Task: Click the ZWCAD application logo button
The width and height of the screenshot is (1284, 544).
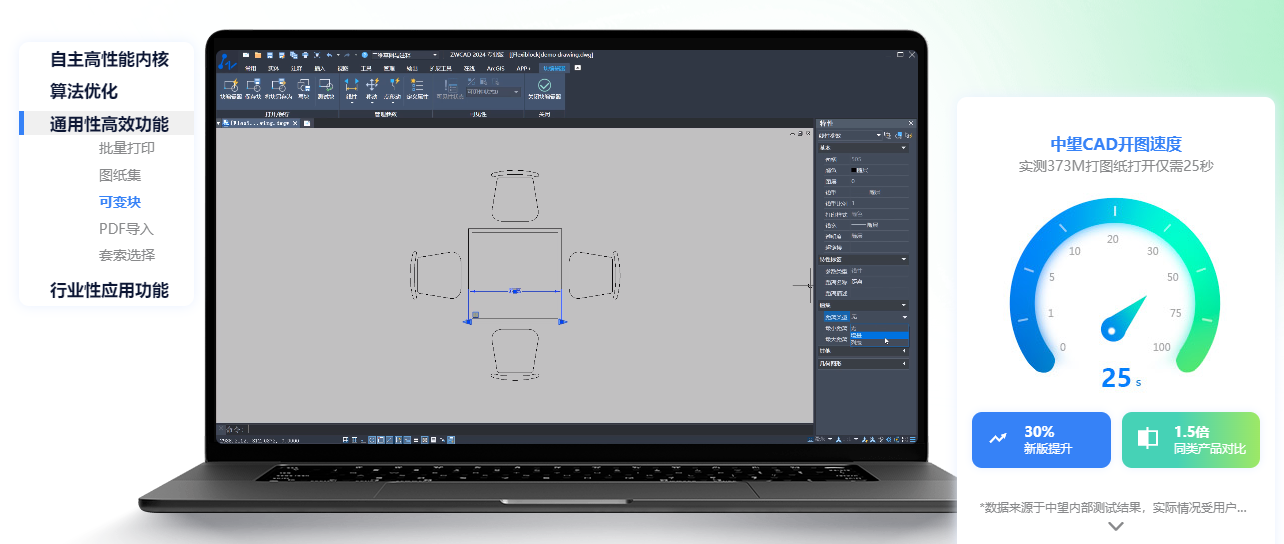Action: (x=228, y=60)
